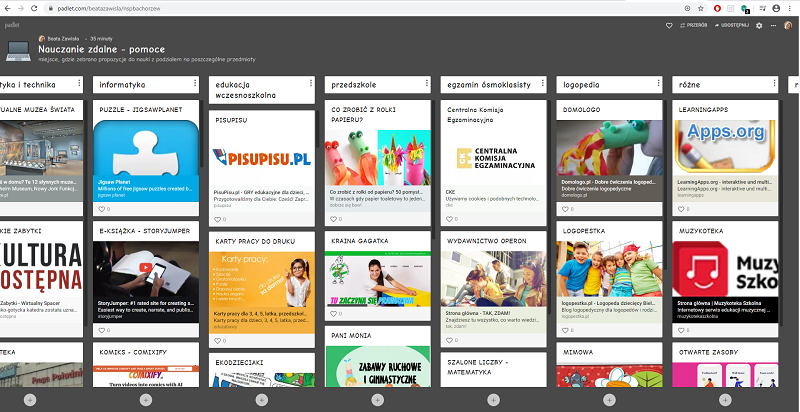Image resolution: width=800 pixels, height=412 pixels.
Task: Open the Chrome media control icon
Action: [762, 8]
